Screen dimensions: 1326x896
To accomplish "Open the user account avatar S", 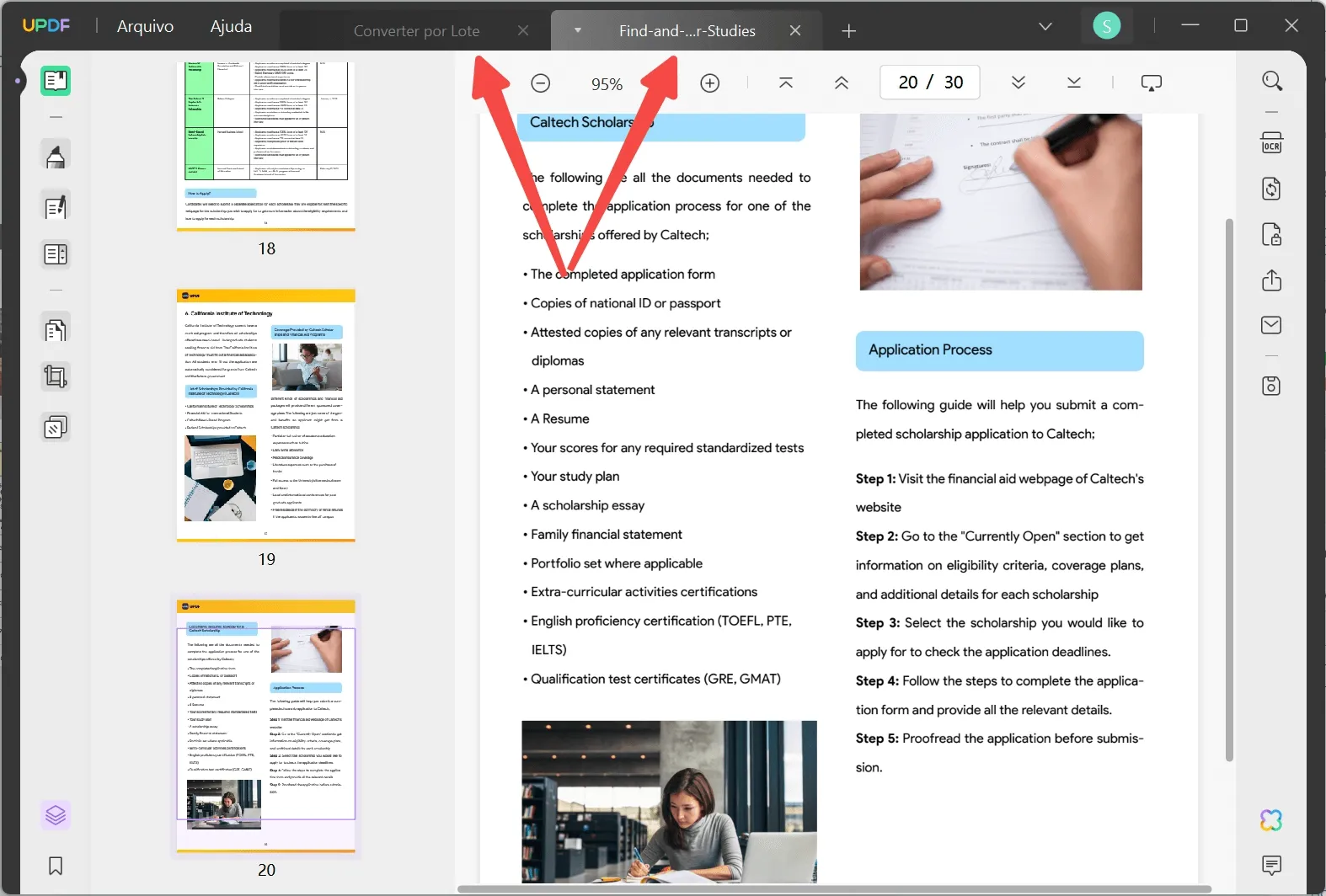I will [1107, 26].
